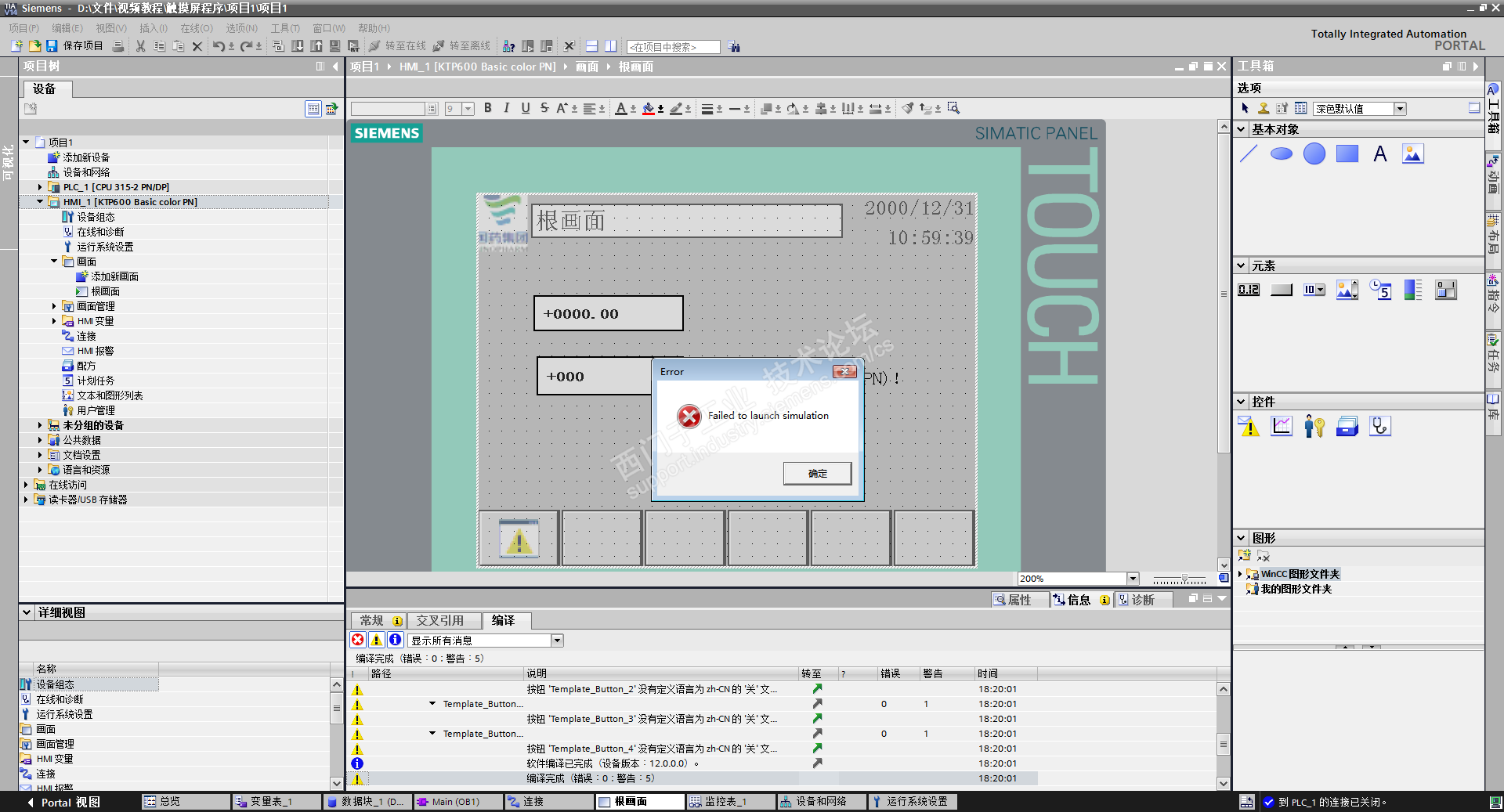This screenshot has width=1504, height=812.
Task: Click the Go offline (转至离线) plug icon
Action: 439,46
